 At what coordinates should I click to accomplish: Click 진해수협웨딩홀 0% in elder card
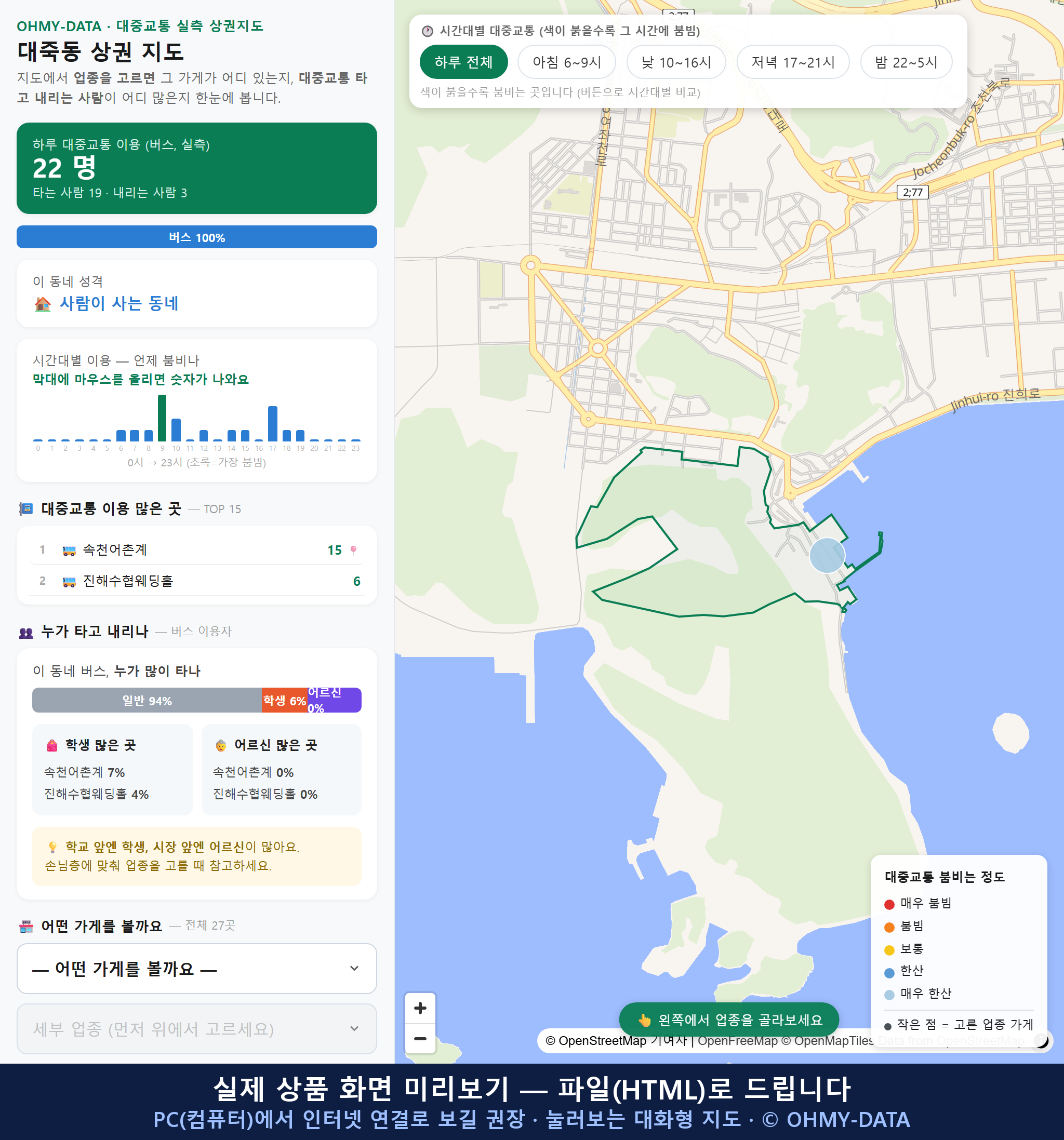pos(265,794)
